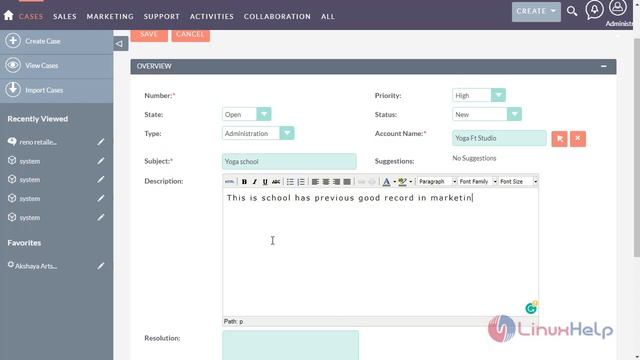Open the search magnifier icon
The height and width of the screenshot is (360, 640).
coord(572,11)
